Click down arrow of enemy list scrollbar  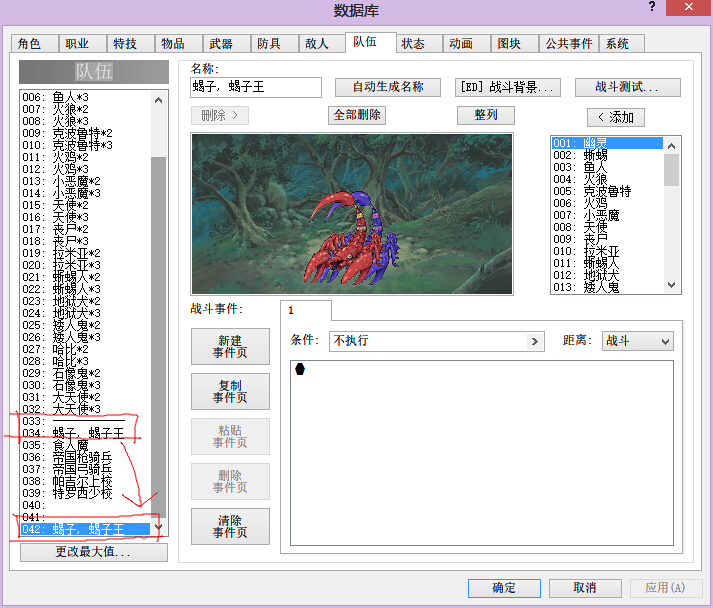pyautogui.click(x=672, y=285)
